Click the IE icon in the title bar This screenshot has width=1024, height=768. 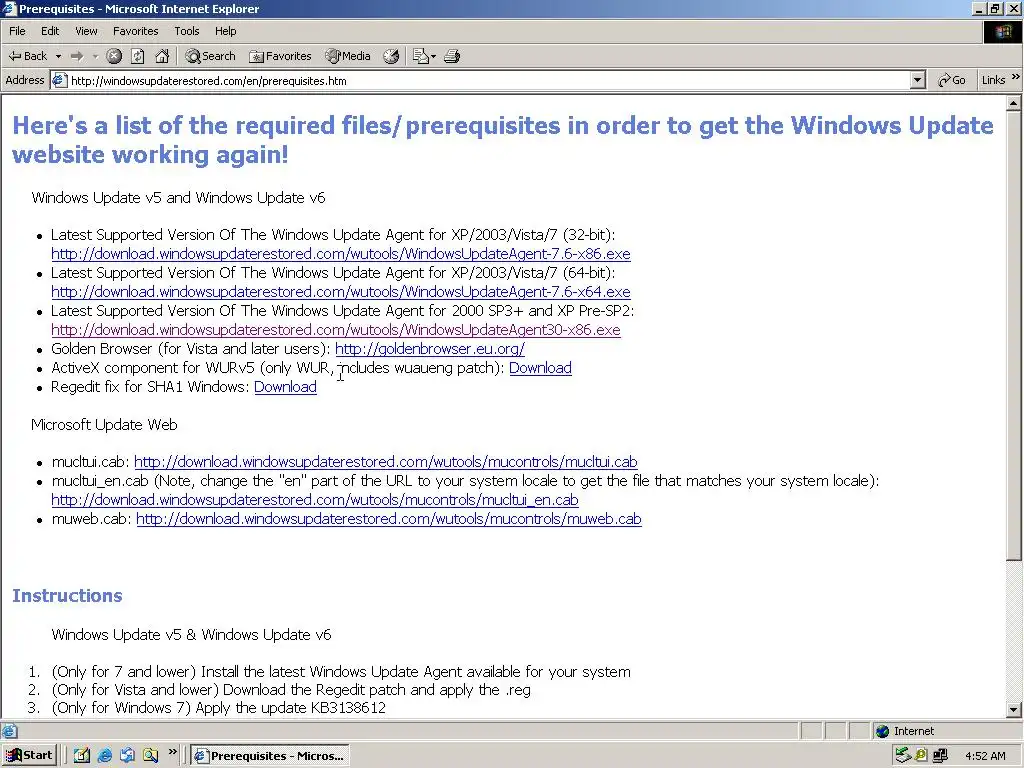(9, 9)
